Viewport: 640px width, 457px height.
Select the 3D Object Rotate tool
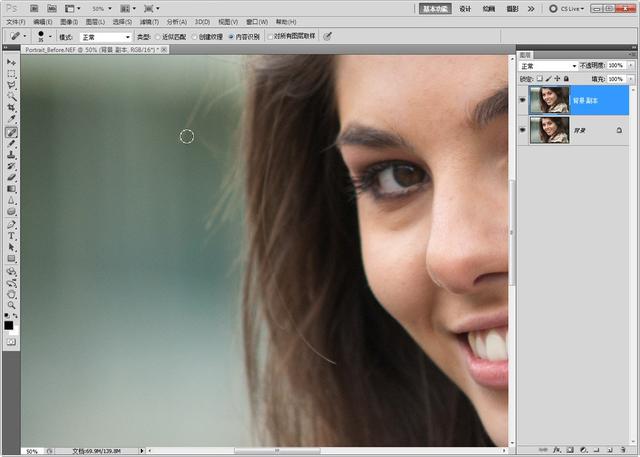(11, 272)
